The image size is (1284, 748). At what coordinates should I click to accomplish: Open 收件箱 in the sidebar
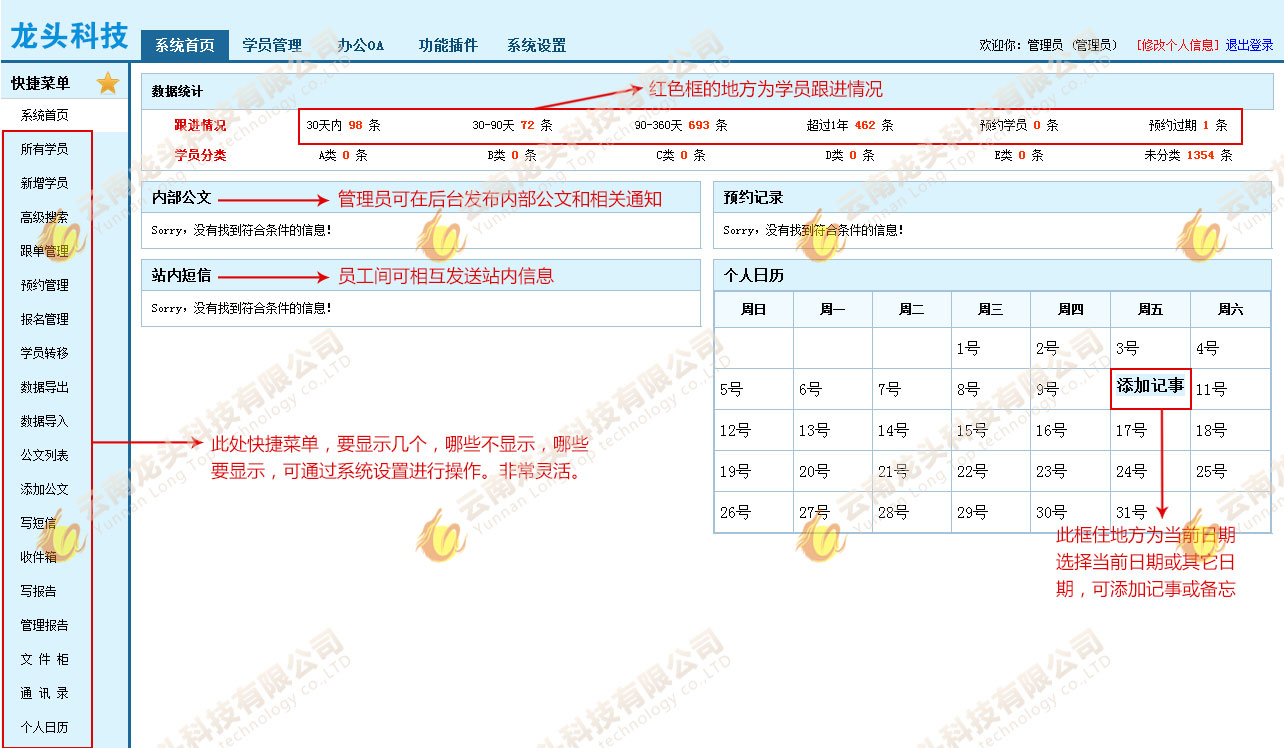tap(38, 557)
